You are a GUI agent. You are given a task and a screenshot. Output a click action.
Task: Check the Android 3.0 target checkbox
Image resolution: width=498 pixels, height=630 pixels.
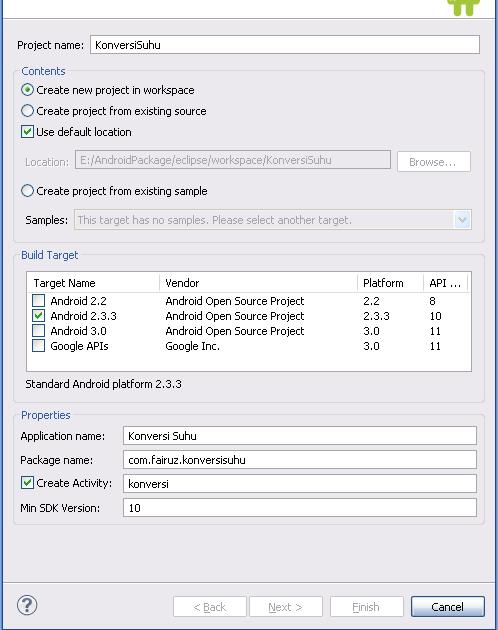(x=39, y=331)
